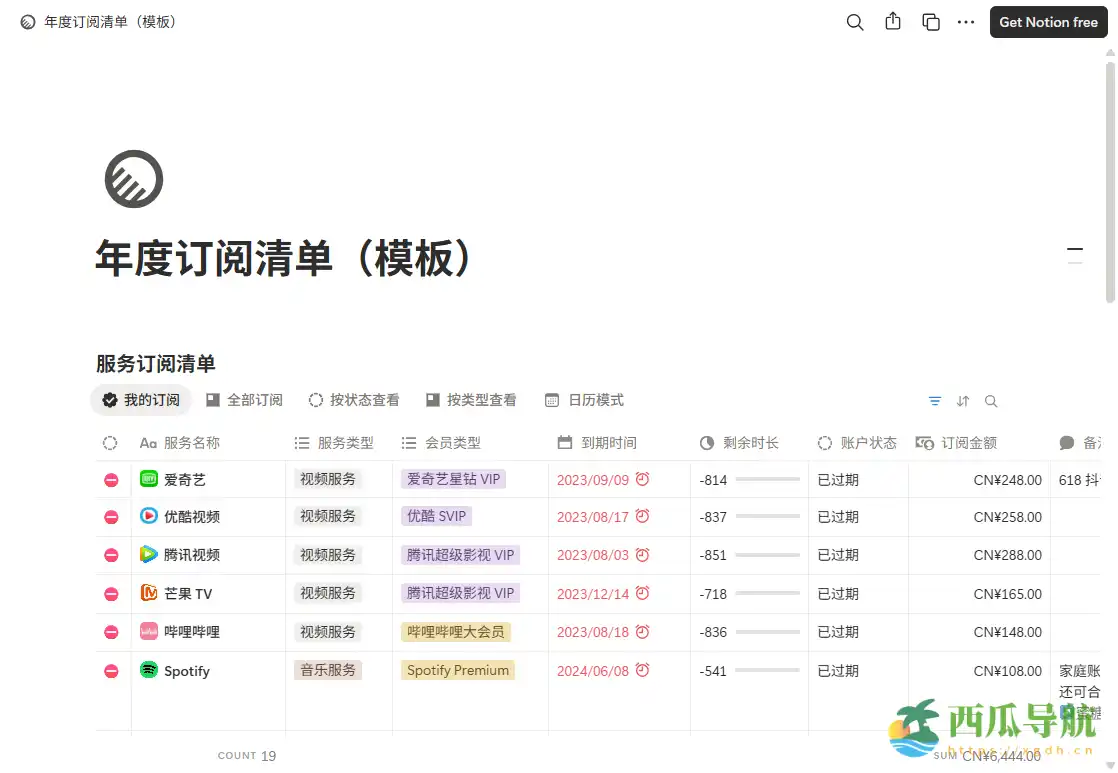Click the red minus toggle on 爱奇艺 row
Viewport: 1118px width, 773px height.
(x=112, y=479)
